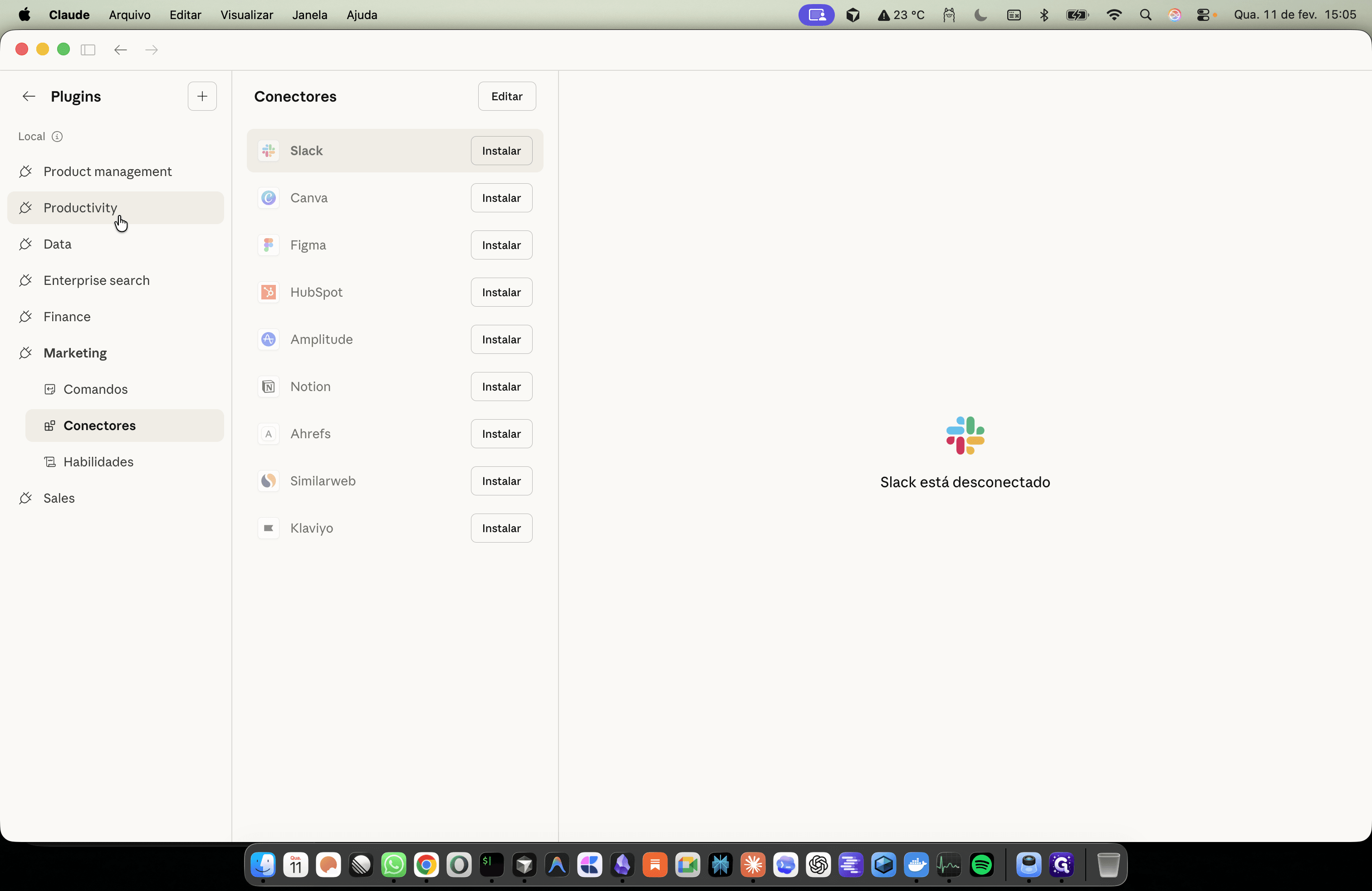
Task: Click the Slack logo icon in the connectors list
Action: point(269,151)
